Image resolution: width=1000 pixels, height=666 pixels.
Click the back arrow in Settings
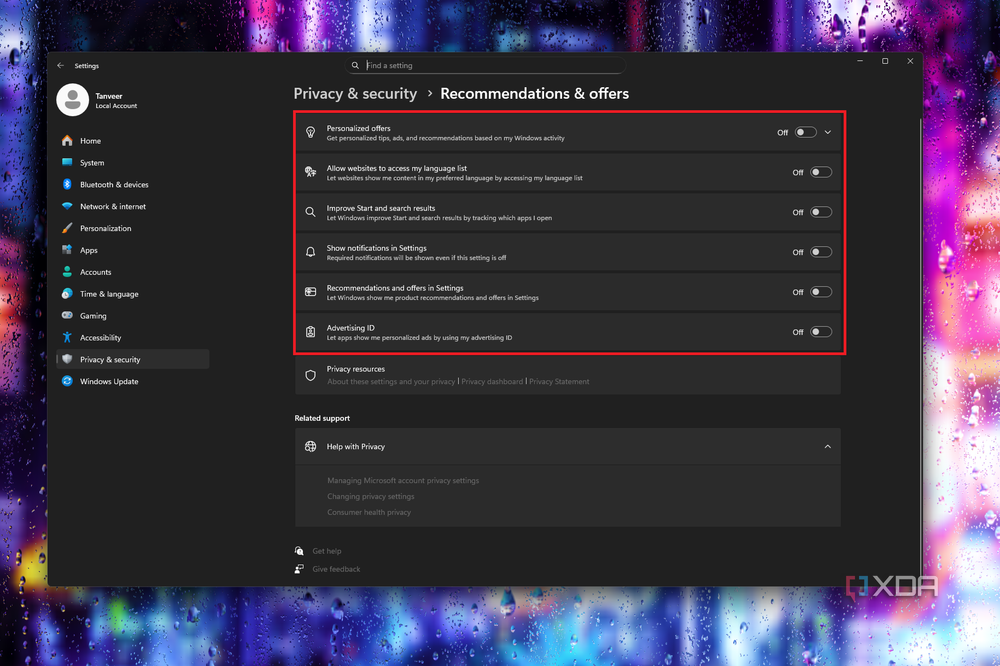pyautogui.click(x=61, y=66)
